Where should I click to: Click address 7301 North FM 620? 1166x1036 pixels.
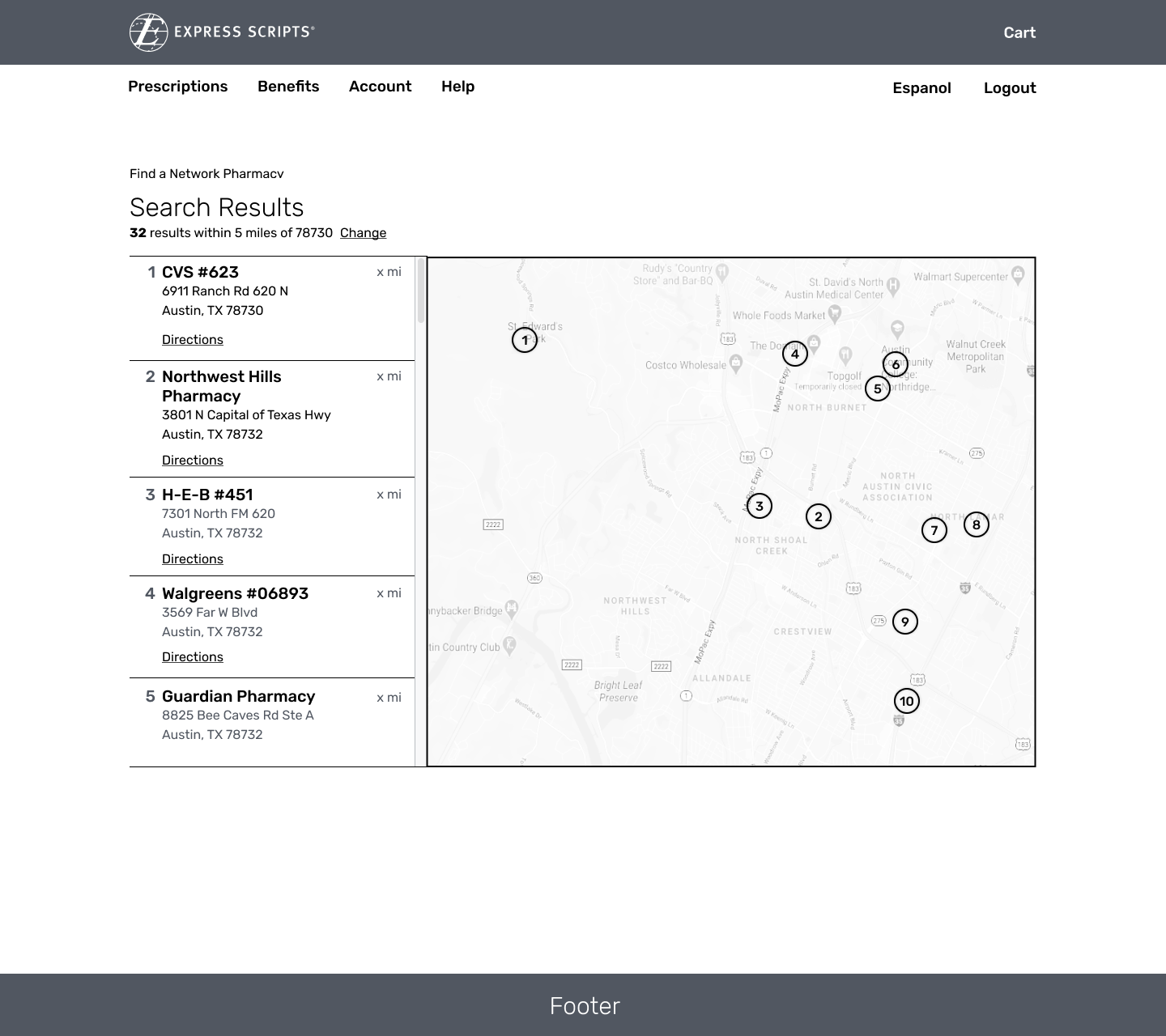pos(219,514)
